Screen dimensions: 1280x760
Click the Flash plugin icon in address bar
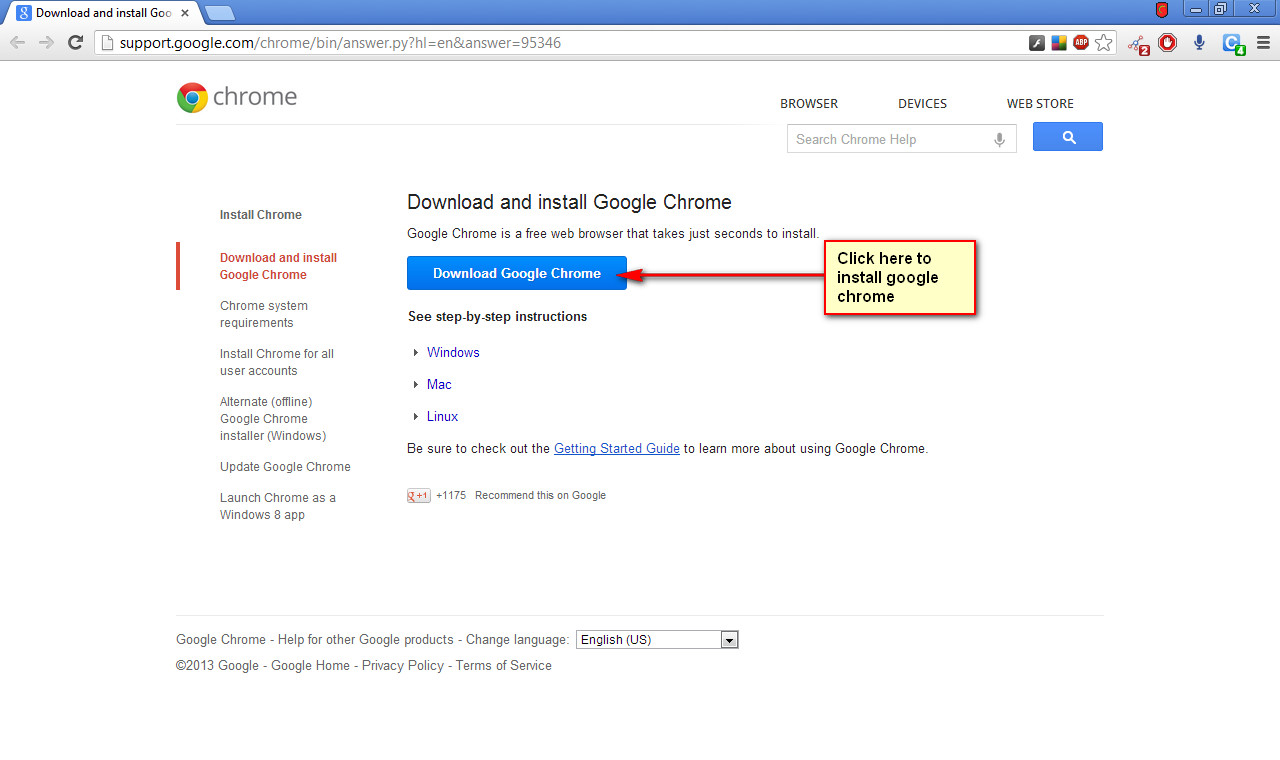(x=1037, y=43)
